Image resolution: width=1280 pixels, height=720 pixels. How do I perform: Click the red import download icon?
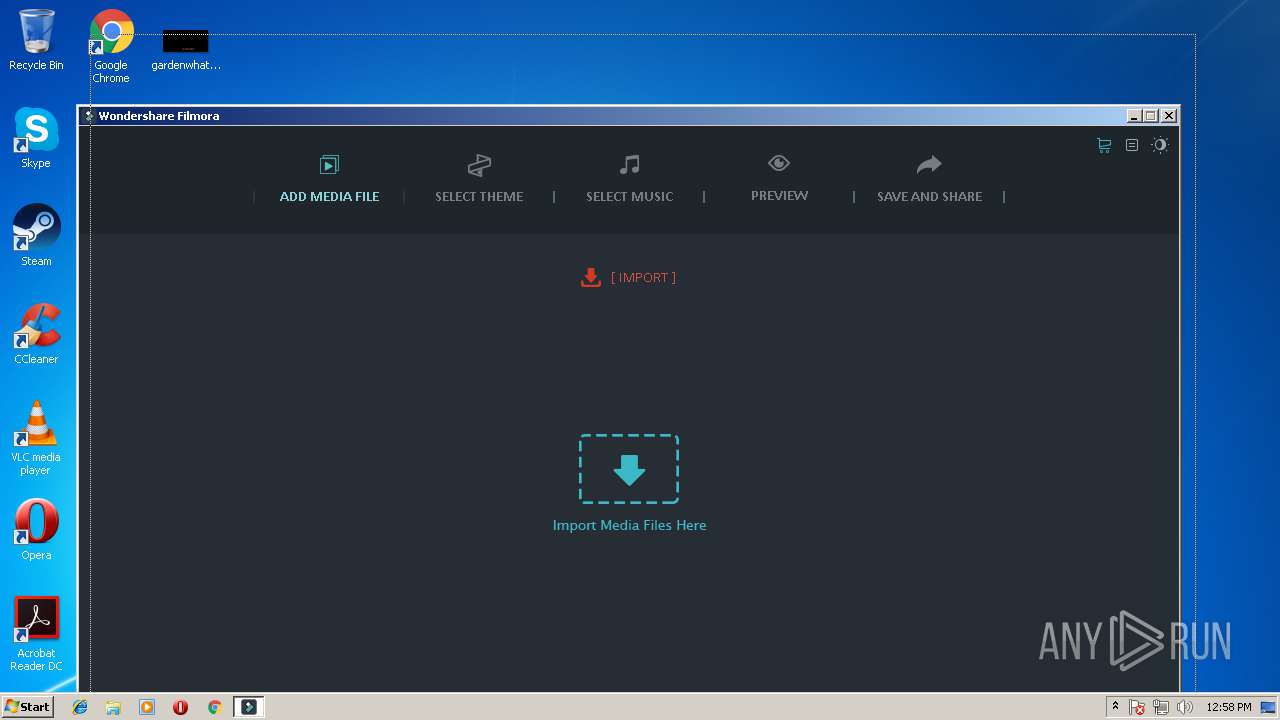[x=591, y=277]
